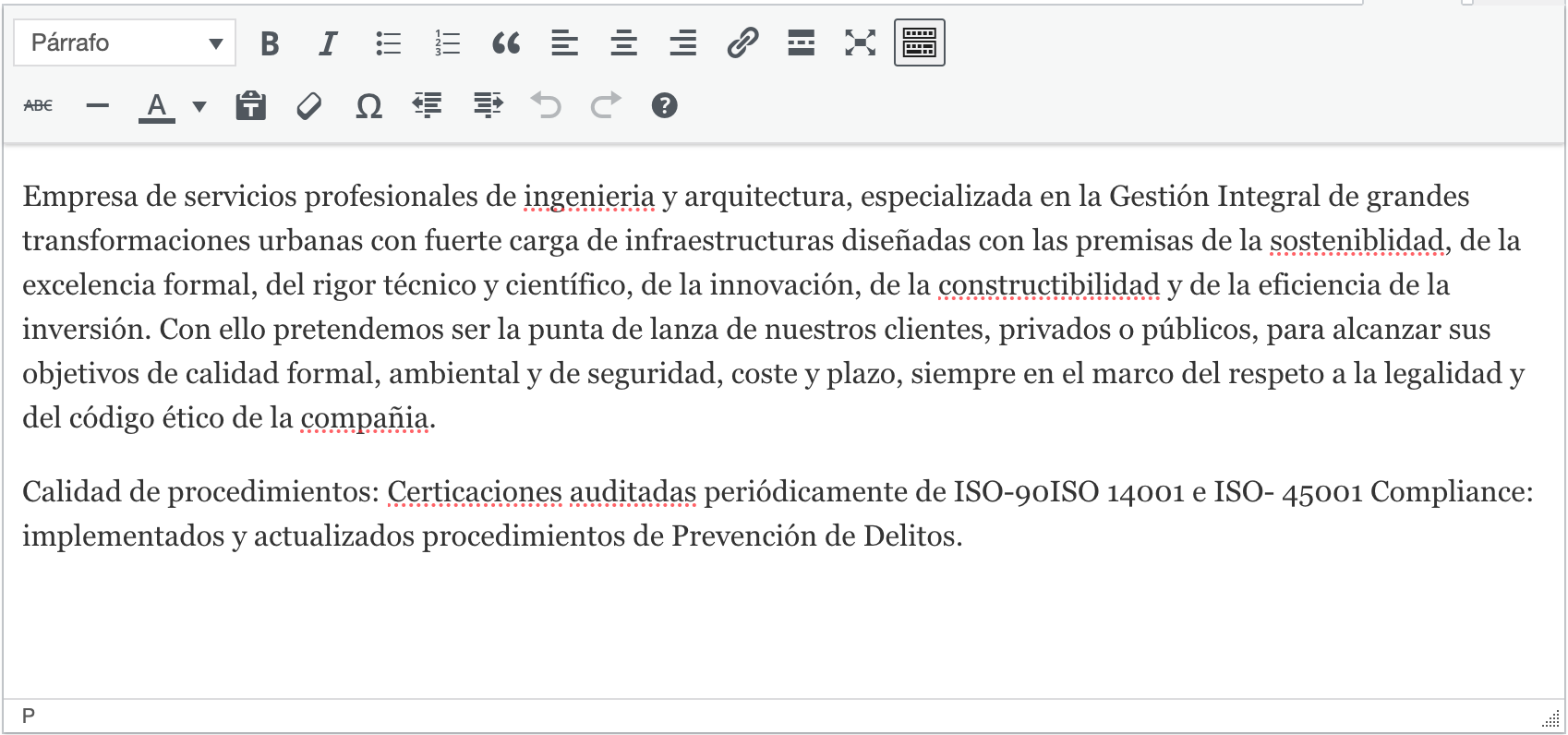The height and width of the screenshot is (735, 1568).
Task: Insert a numbered list
Action: tap(447, 42)
